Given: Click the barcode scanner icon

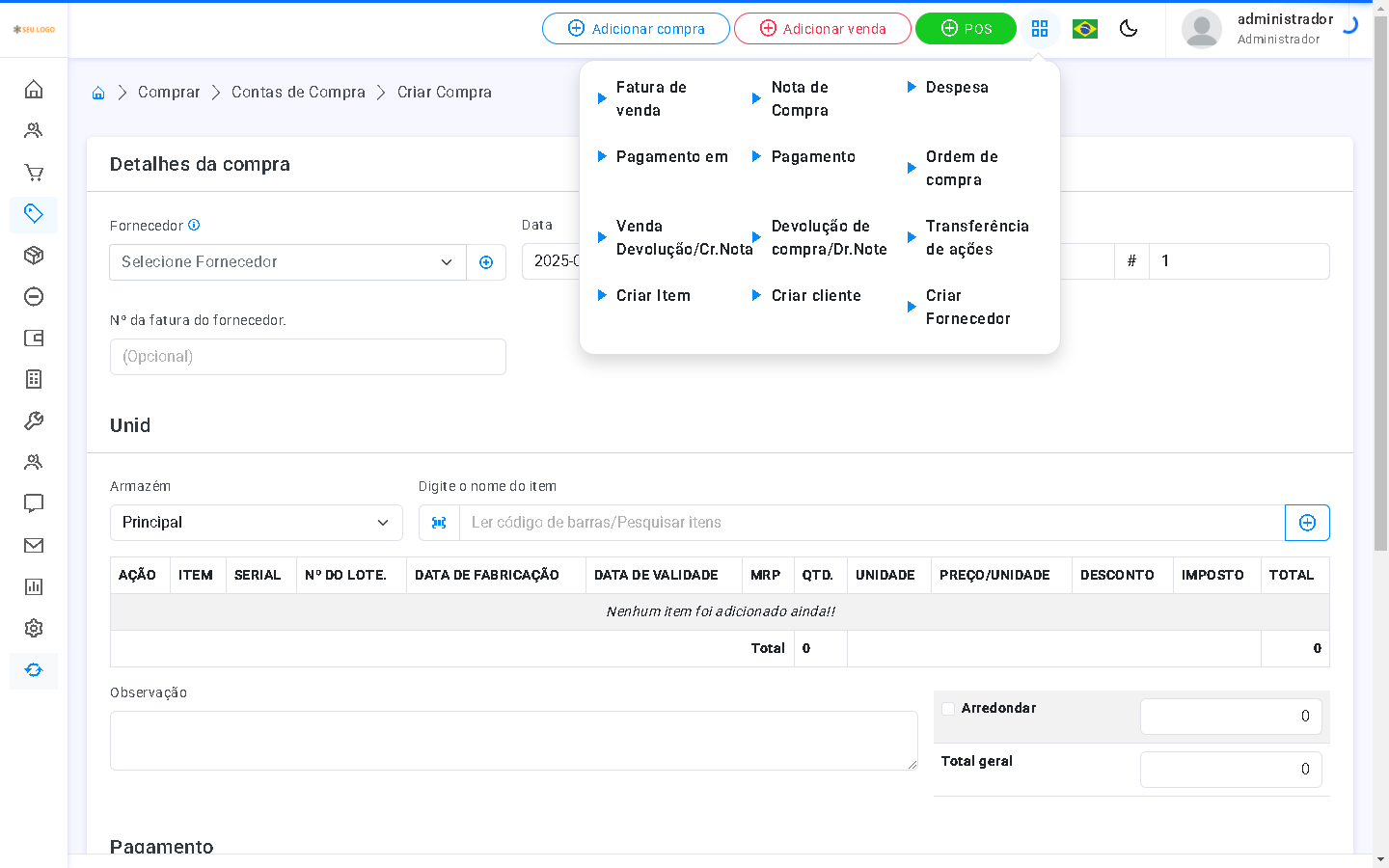Looking at the screenshot, I should (439, 523).
